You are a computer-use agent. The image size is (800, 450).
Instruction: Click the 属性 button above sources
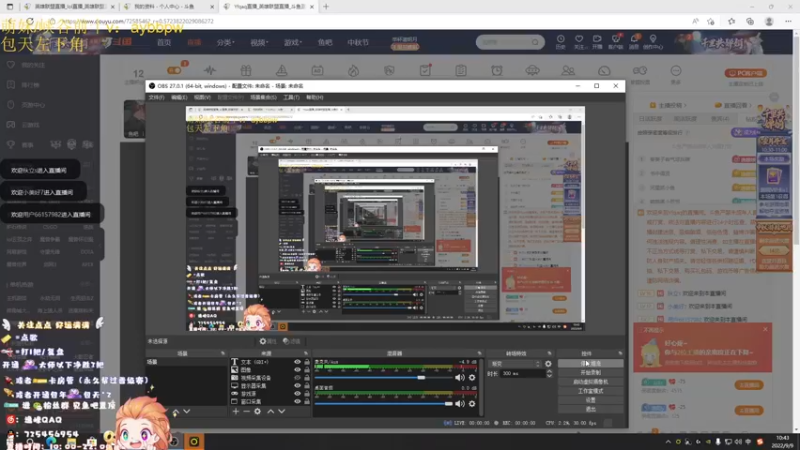coord(268,341)
